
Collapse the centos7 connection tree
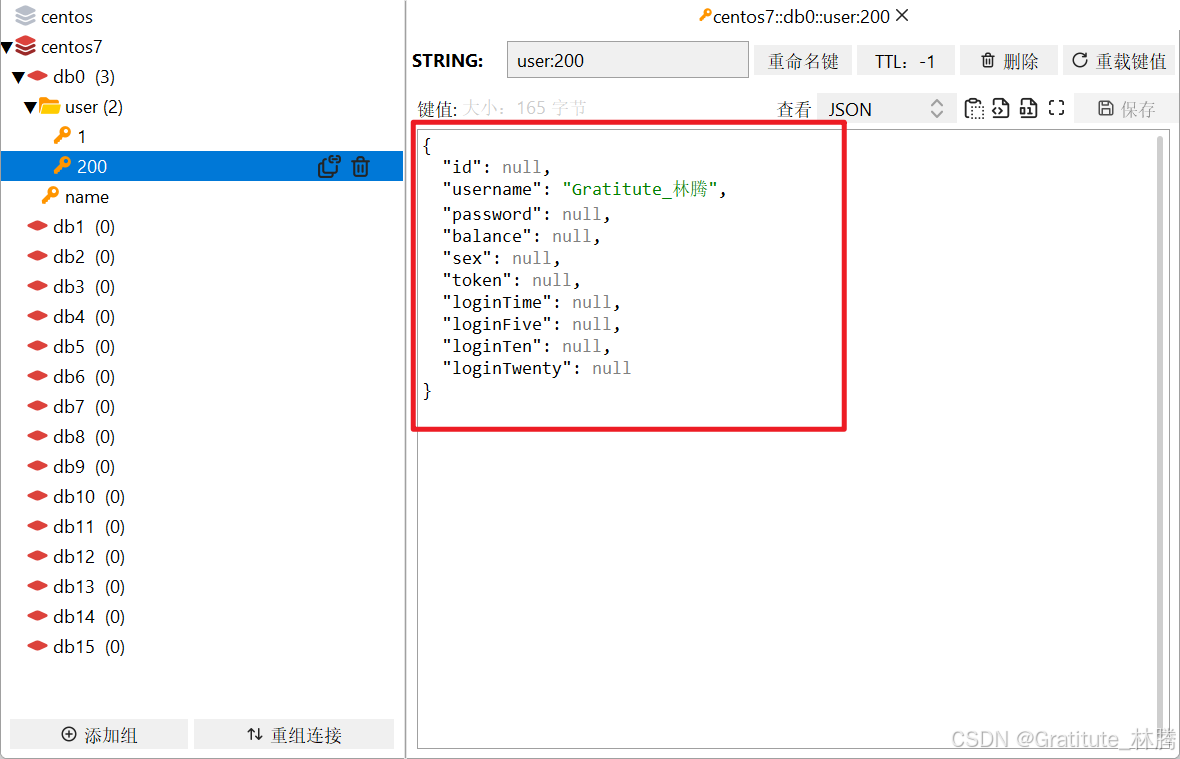[x=8, y=46]
